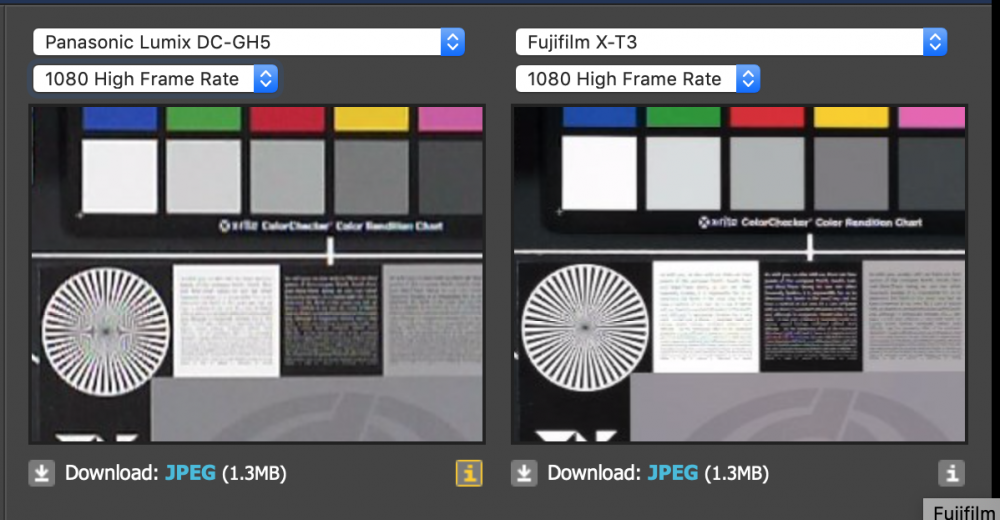The width and height of the screenshot is (1000, 520).
Task: Click the download icon under the Panasonic image
Action: point(41,473)
